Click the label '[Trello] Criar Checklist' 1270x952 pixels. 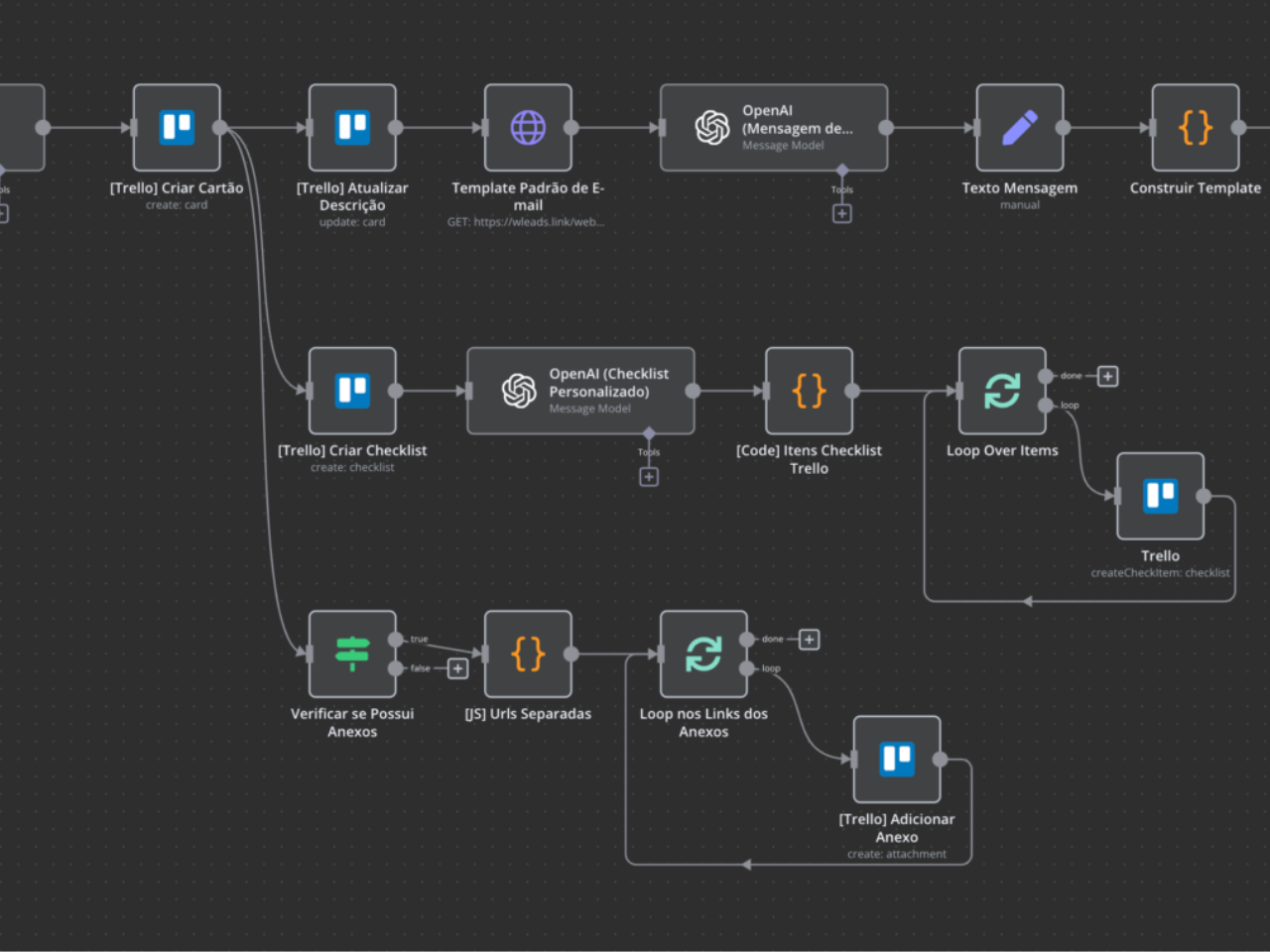pyautogui.click(x=352, y=450)
